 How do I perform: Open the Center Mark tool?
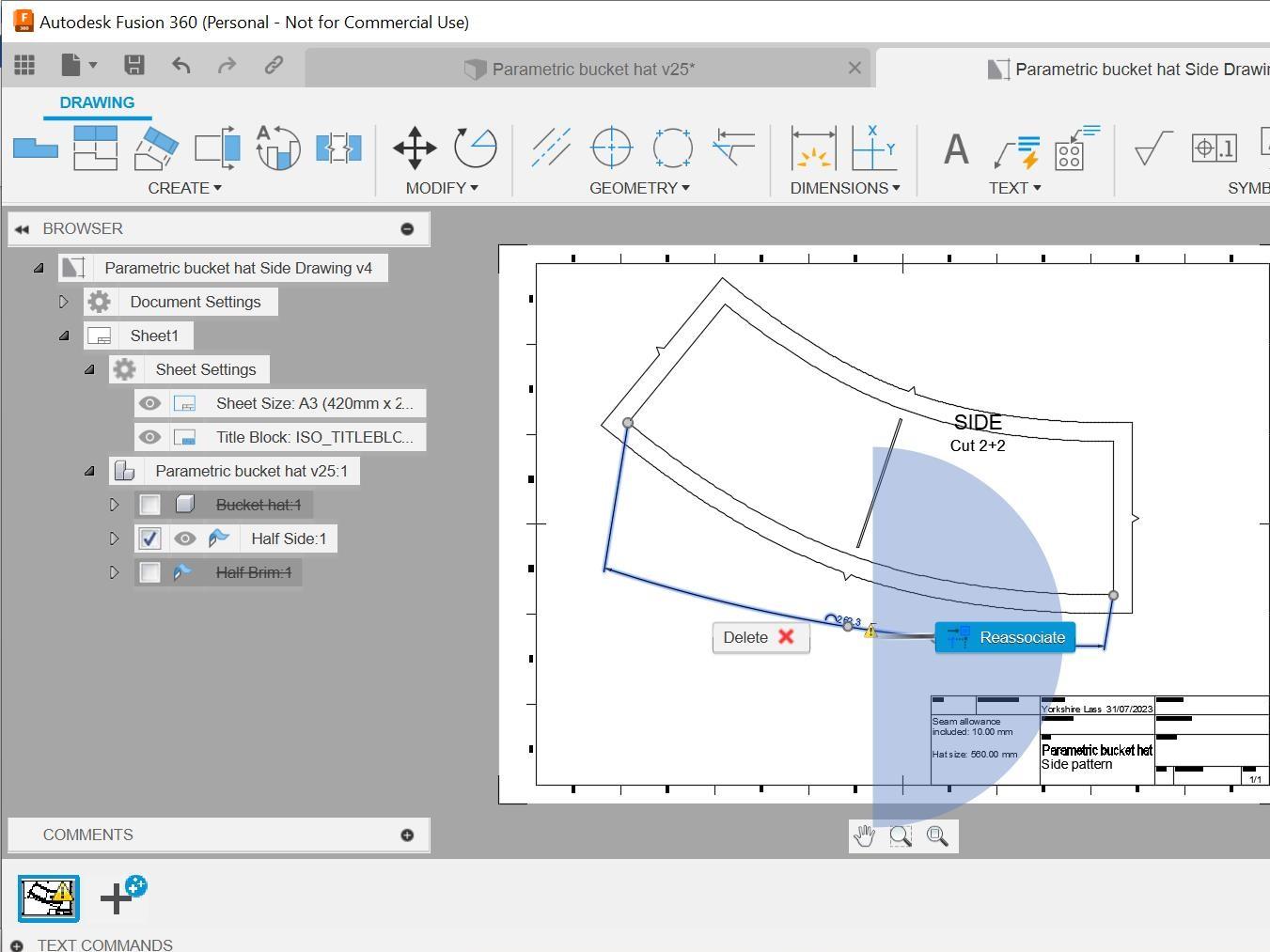[x=611, y=148]
